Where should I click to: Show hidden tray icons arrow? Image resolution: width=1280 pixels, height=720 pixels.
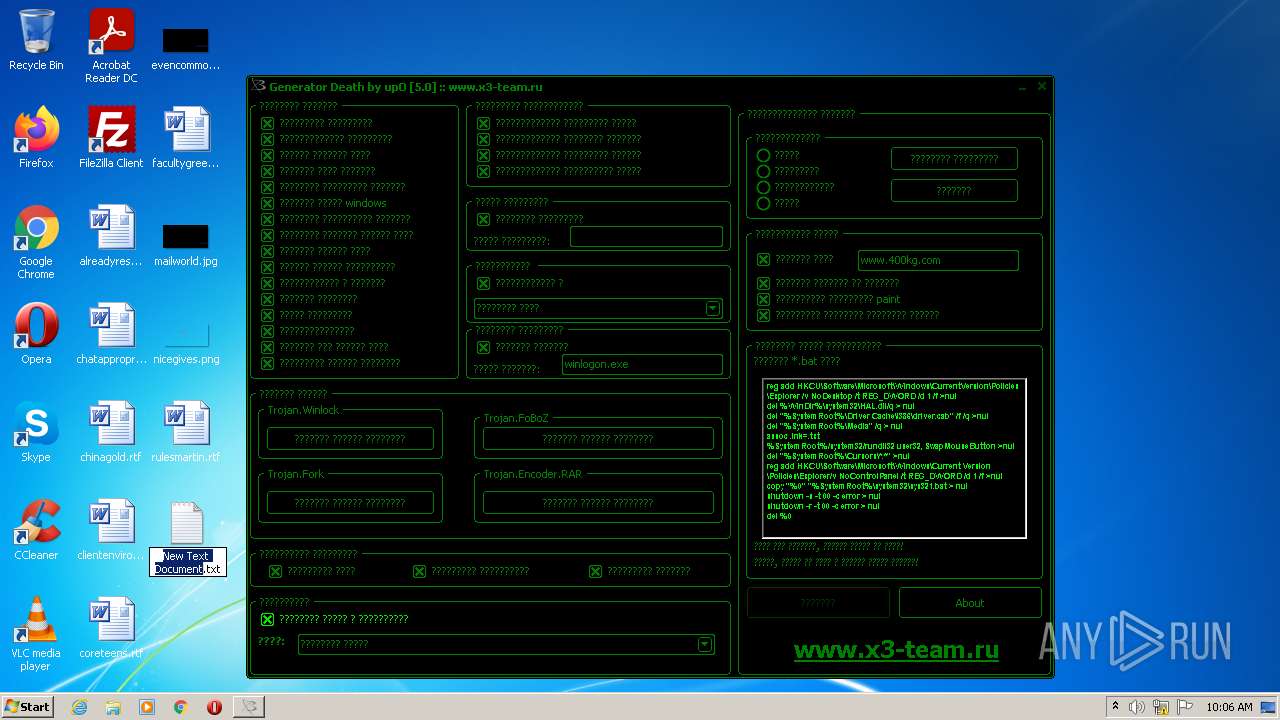tap(1115, 707)
